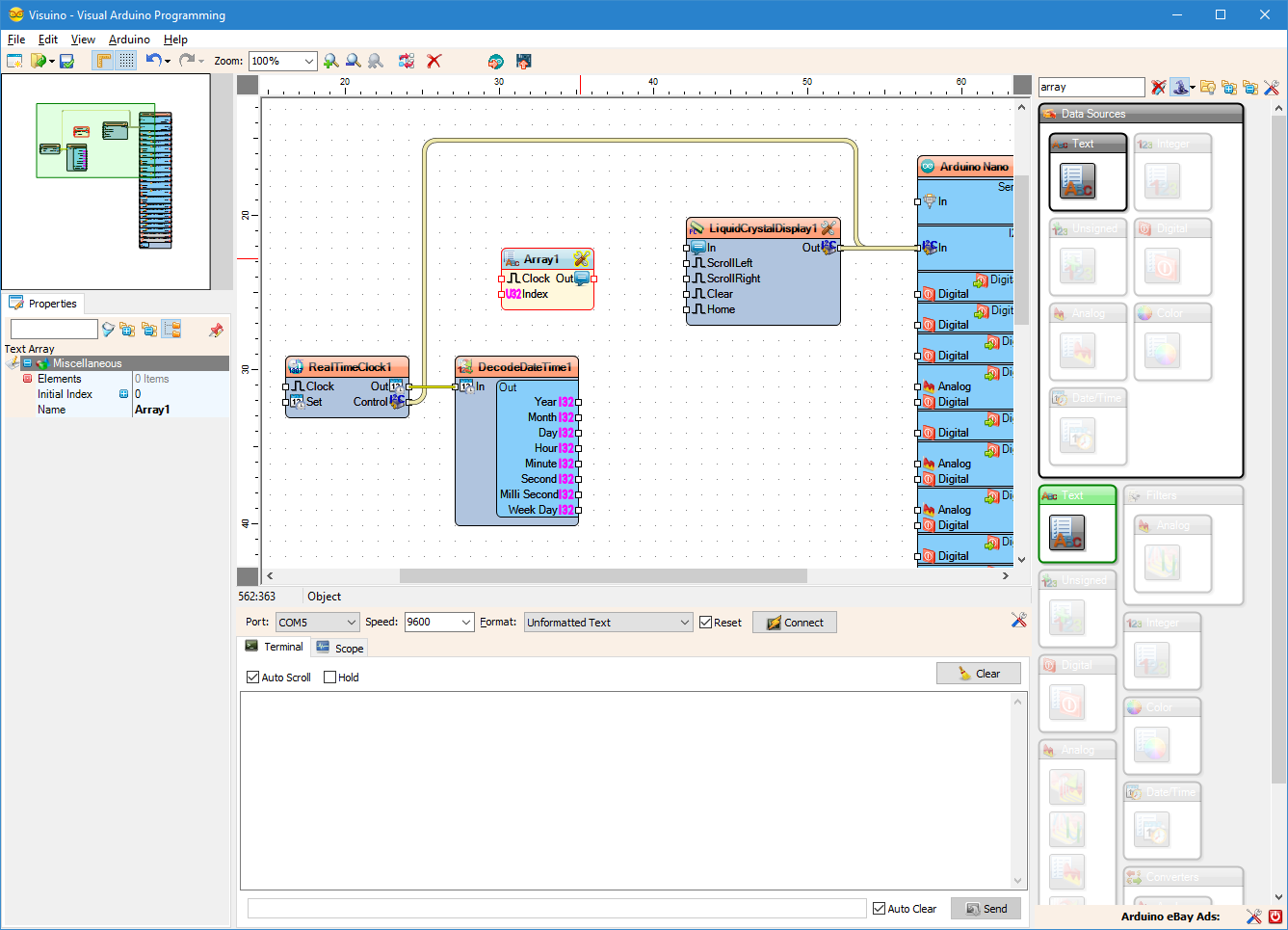Click the red X delete toolbar icon
This screenshot has width=1288, height=930.
[x=434, y=61]
